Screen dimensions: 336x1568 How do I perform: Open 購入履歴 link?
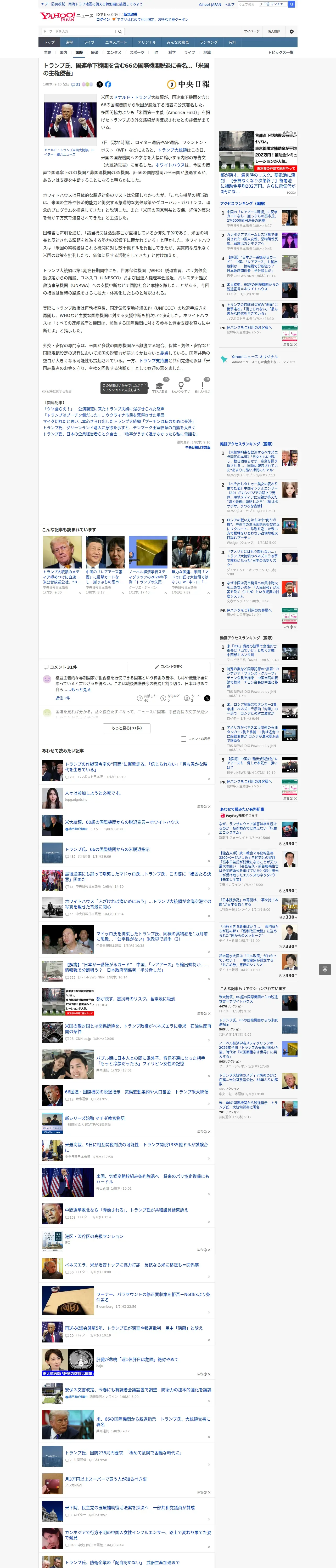pyautogui.click(x=274, y=32)
